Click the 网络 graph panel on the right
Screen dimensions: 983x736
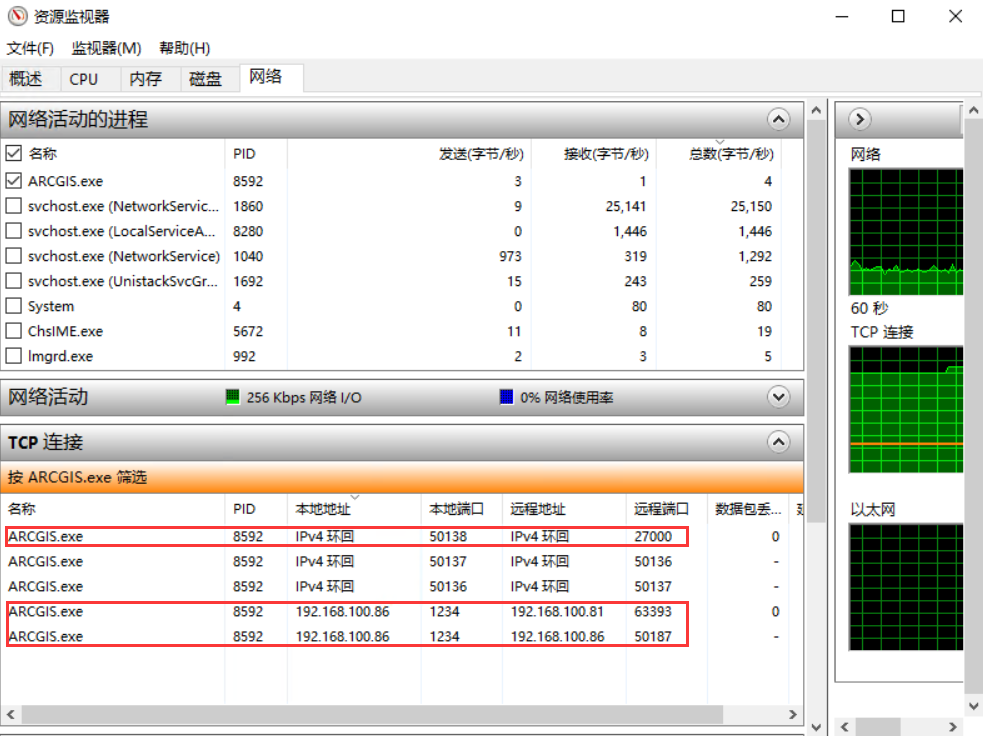click(x=905, y=231)
